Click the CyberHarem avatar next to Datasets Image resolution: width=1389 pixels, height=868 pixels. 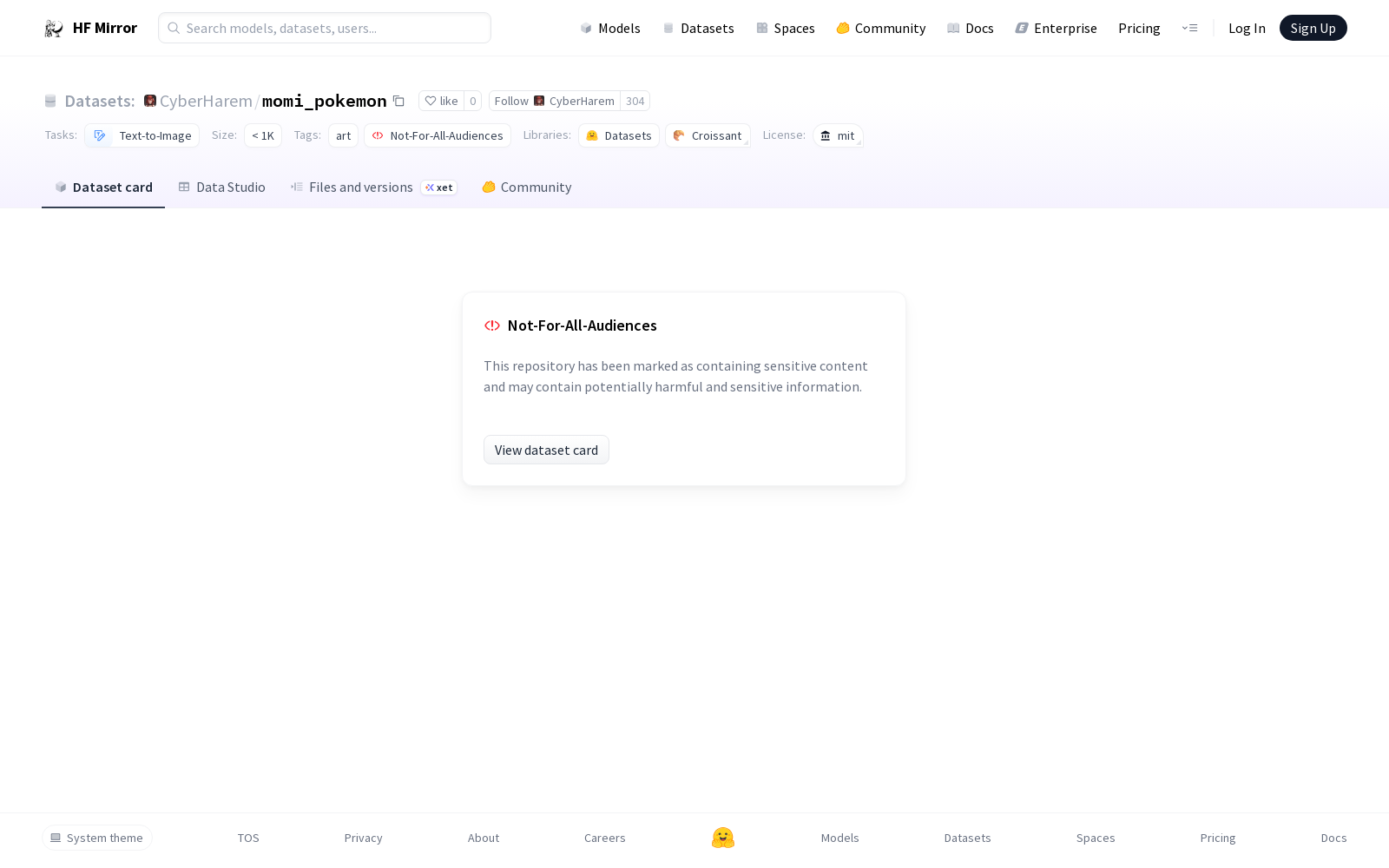(150, 101)
